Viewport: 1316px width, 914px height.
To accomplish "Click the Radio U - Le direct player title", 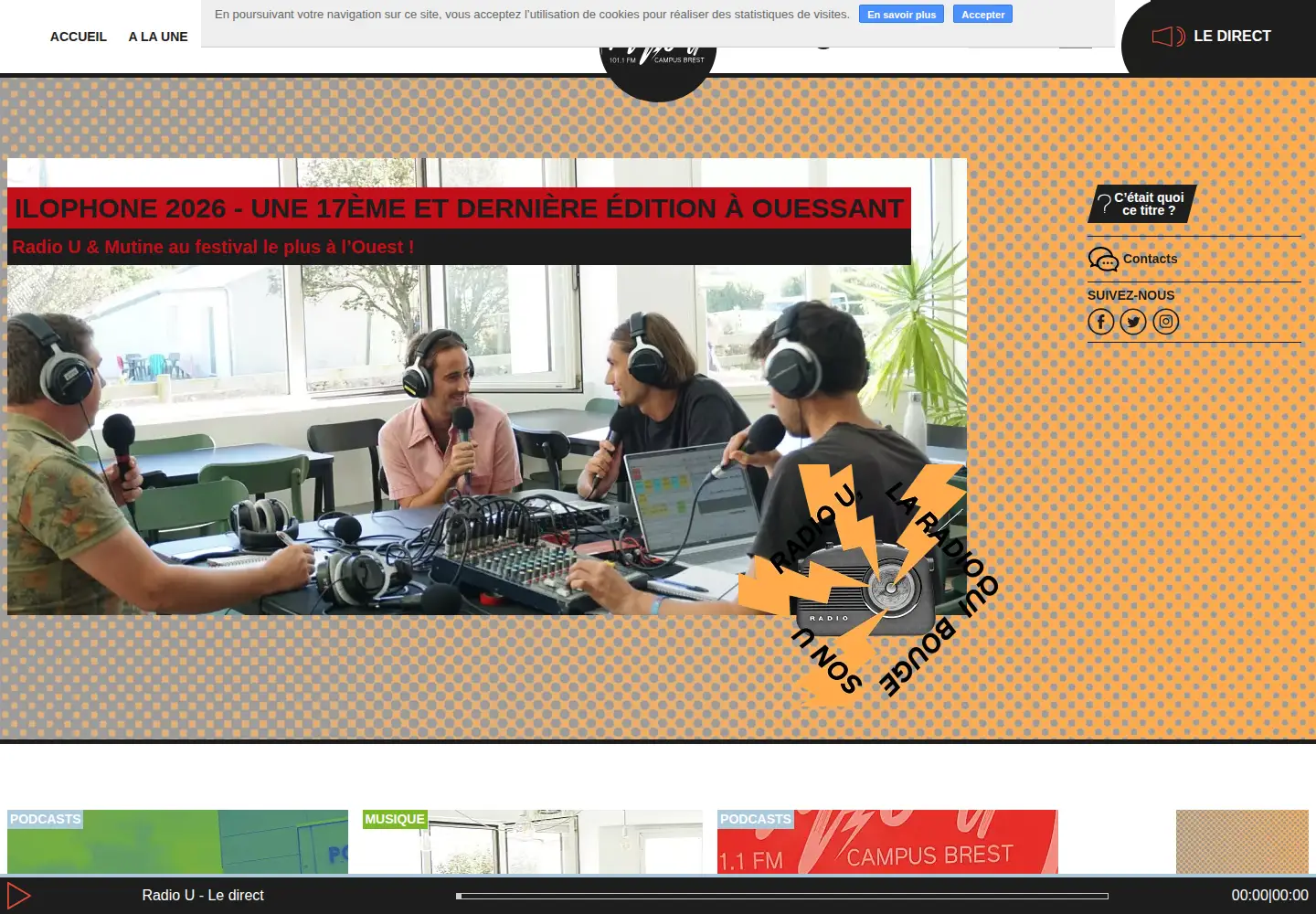I will [203, 896].
